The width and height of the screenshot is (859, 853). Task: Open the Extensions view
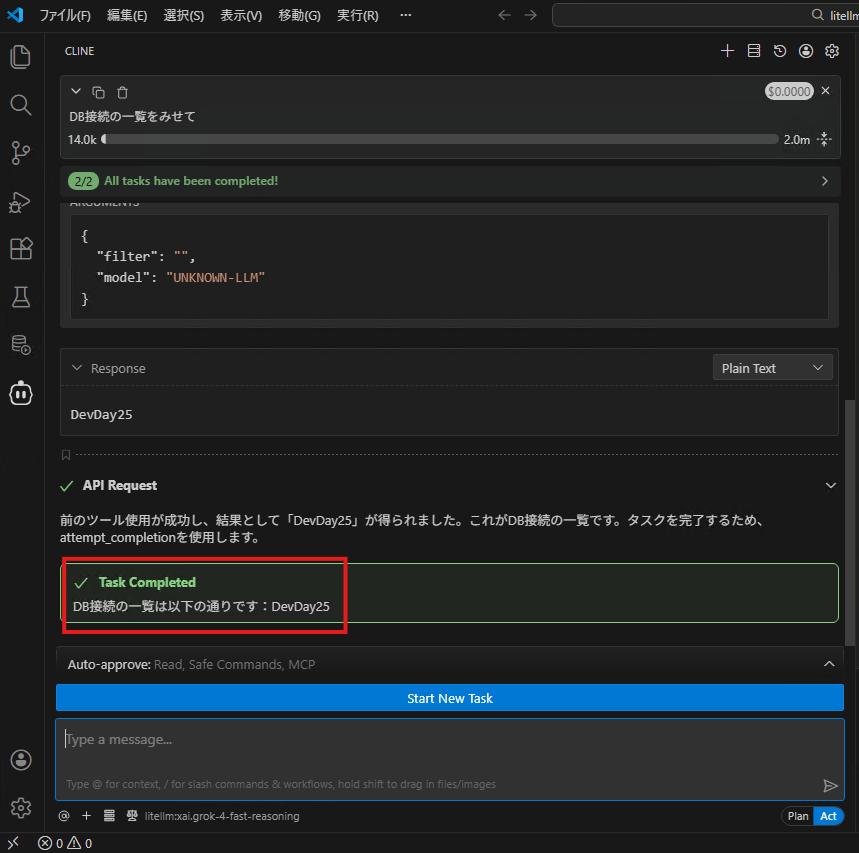pos(20,249)
